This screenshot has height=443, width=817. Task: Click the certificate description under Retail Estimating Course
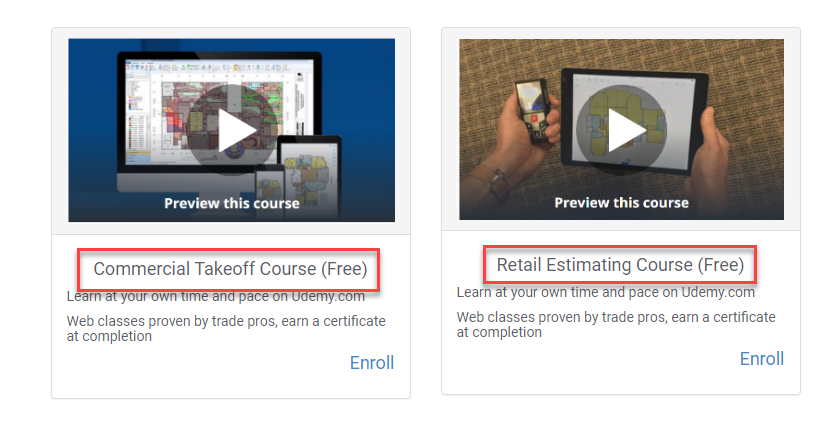click(x=616, y=325)
